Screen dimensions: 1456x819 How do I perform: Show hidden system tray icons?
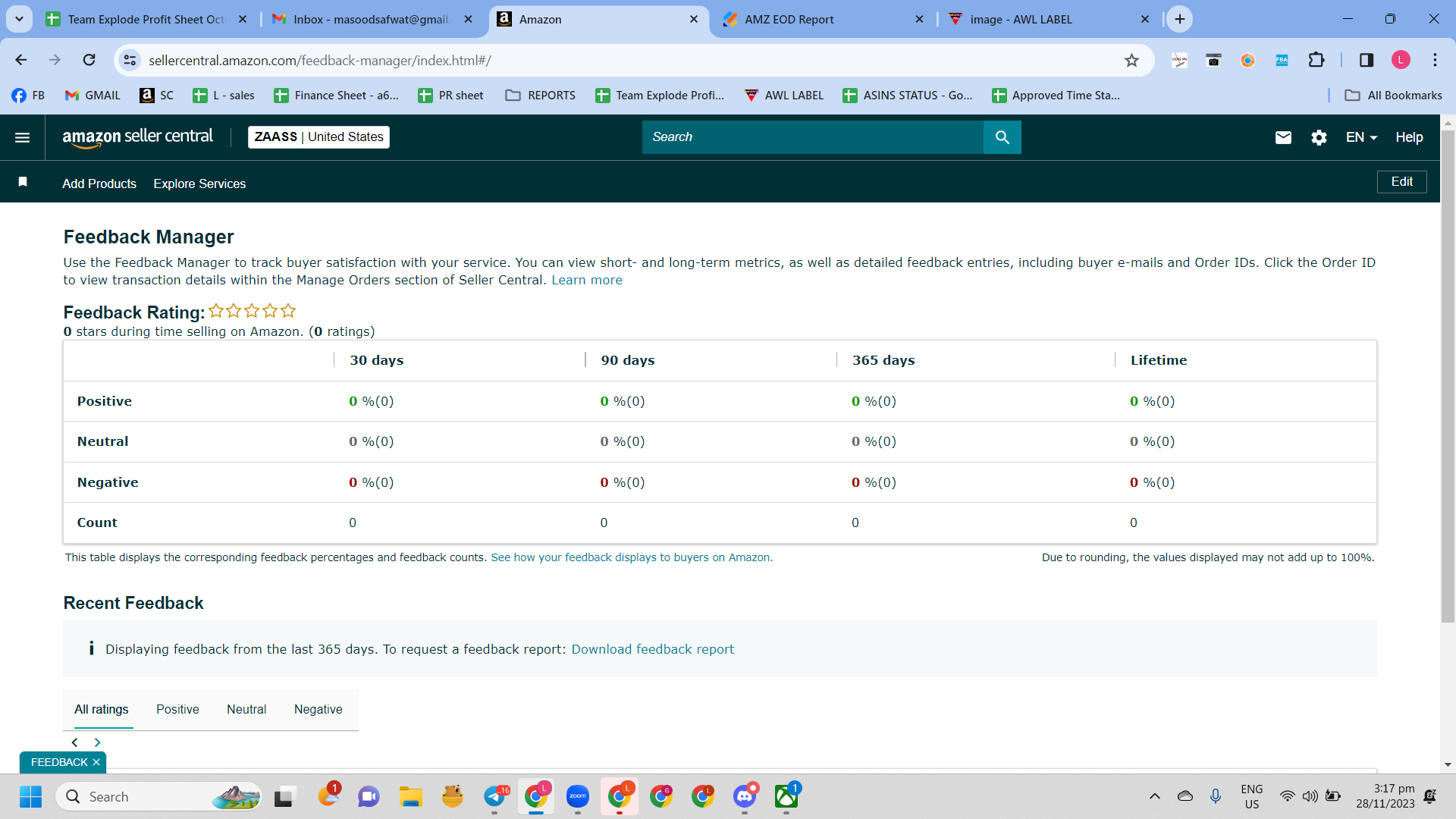pyautogui.click(x=1154, y=796)
